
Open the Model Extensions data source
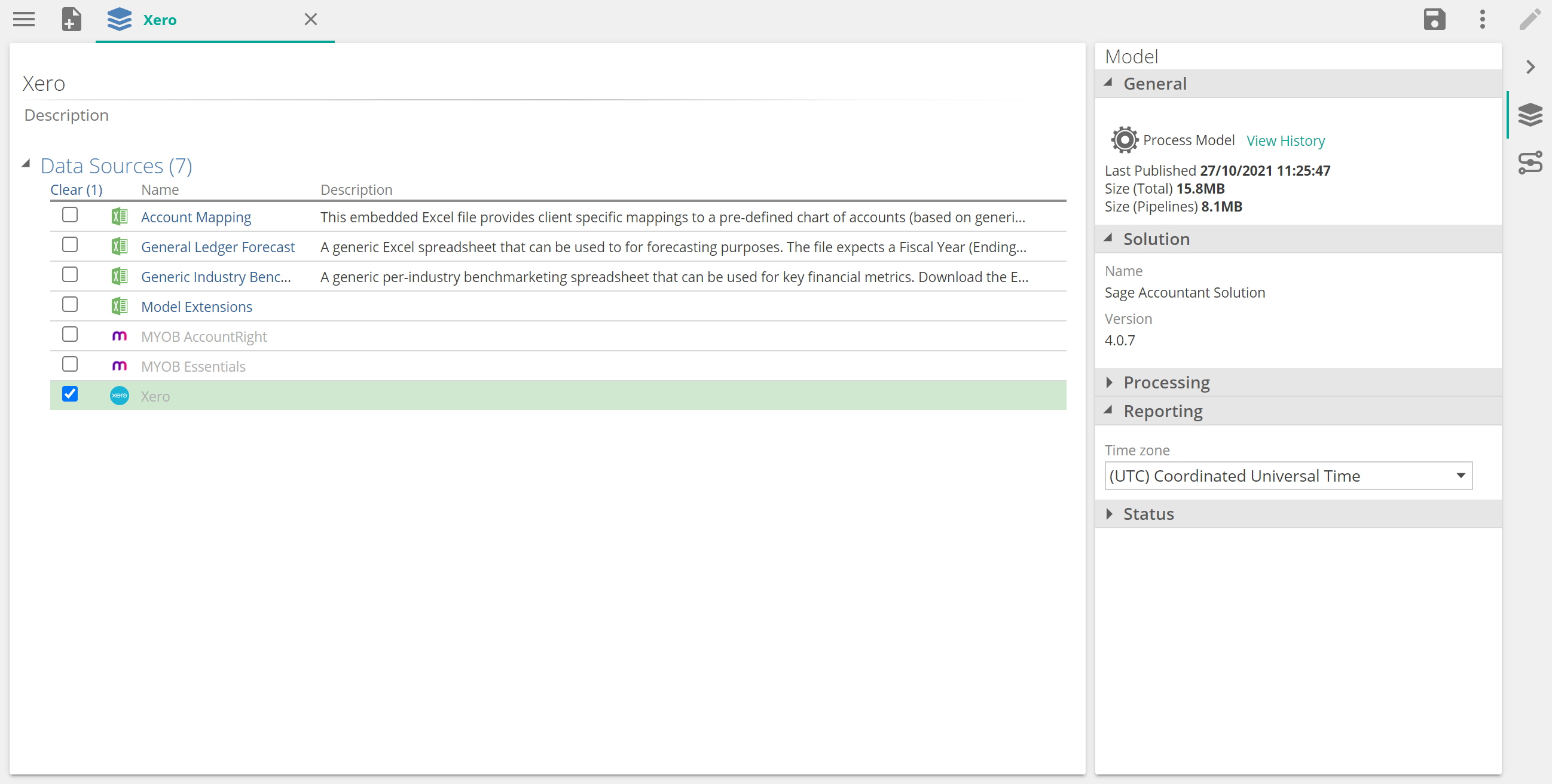[197, 307]
